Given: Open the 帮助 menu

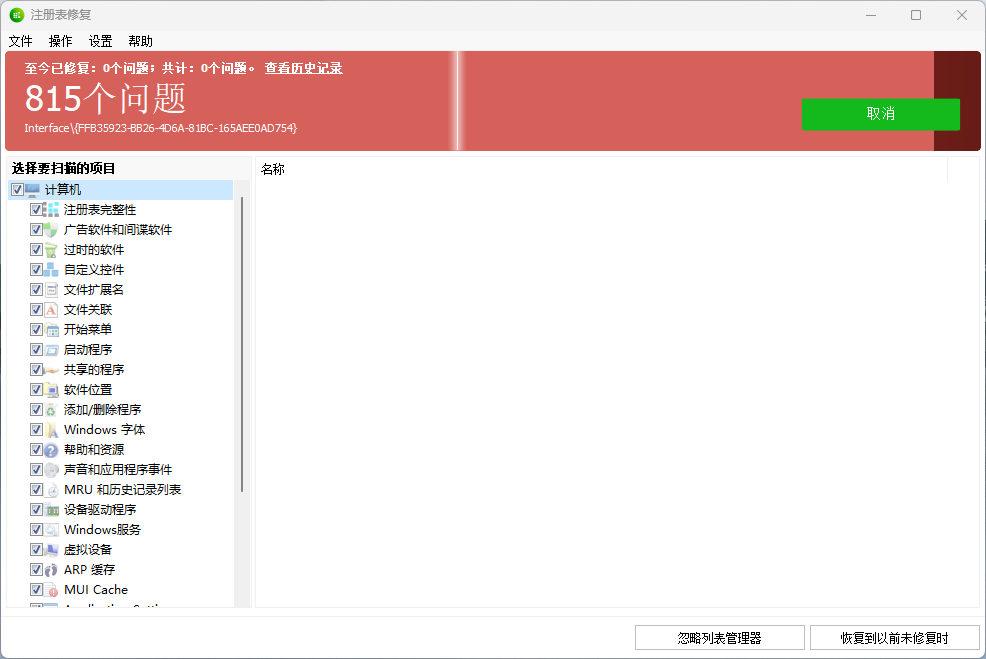Looking at the screenshot, I should pyautogui.click(x=140, y=42).
